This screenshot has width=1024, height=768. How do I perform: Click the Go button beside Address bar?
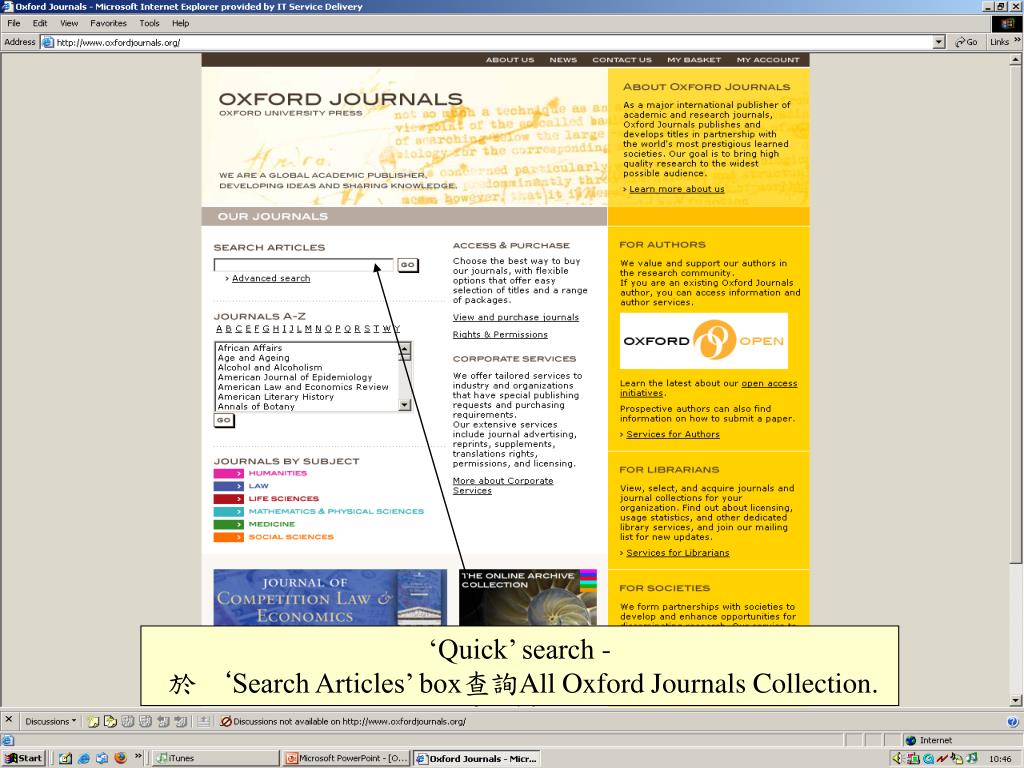966,42
